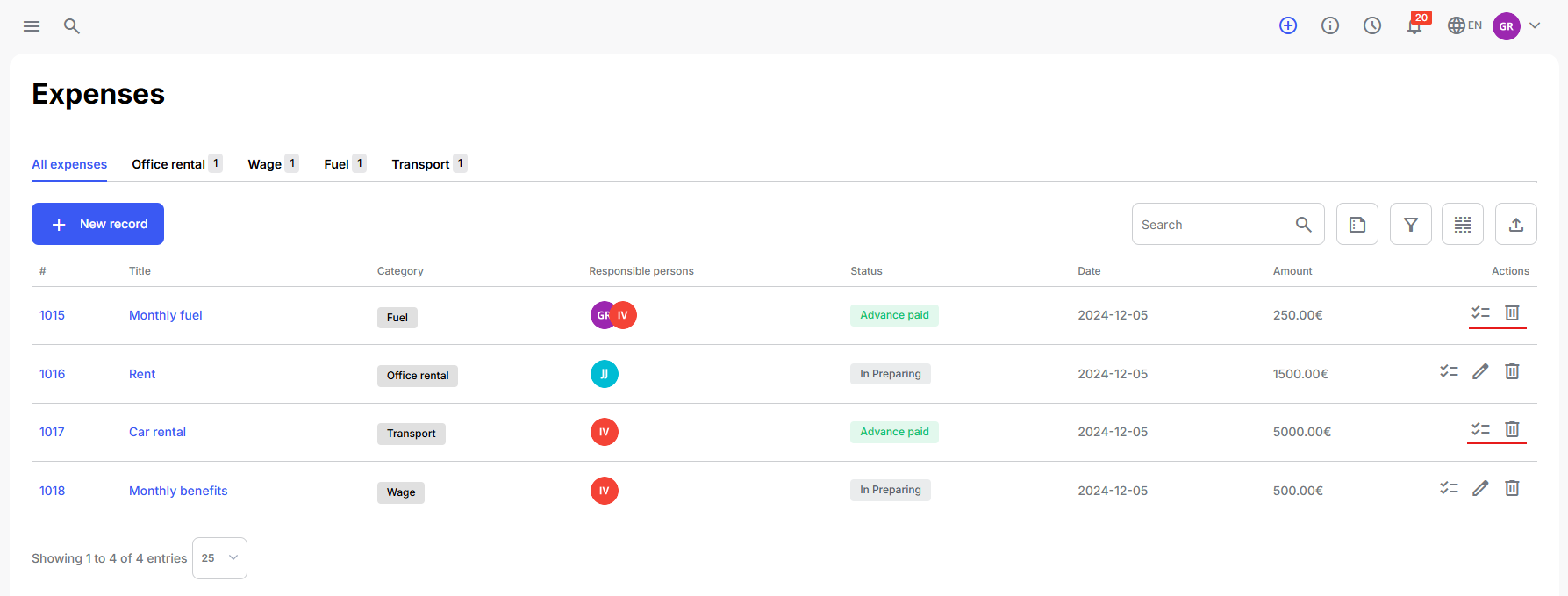Click the JJ avatar in Rent row
The width and height of the screenshot is (1568, 596).
605,374
